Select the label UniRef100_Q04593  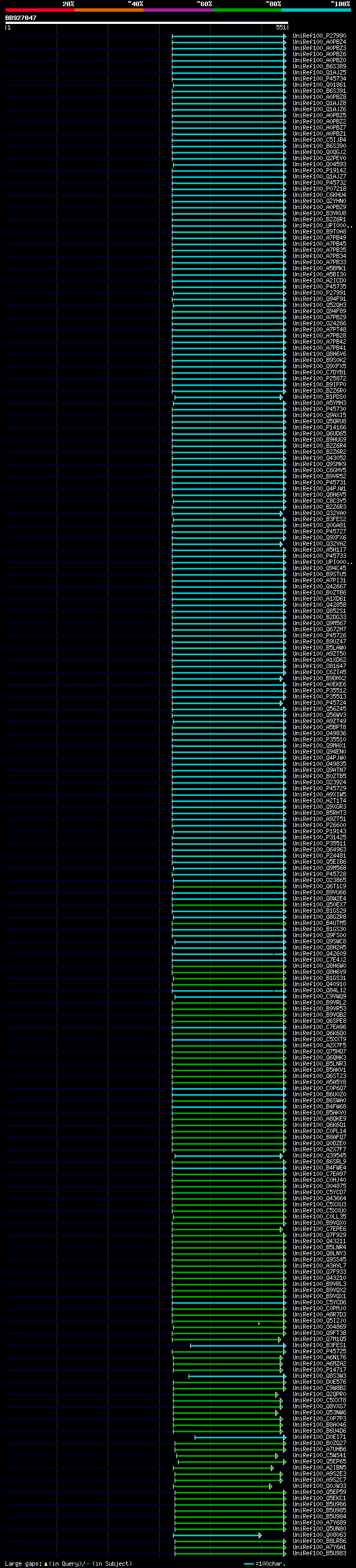[x=319, y=164]
